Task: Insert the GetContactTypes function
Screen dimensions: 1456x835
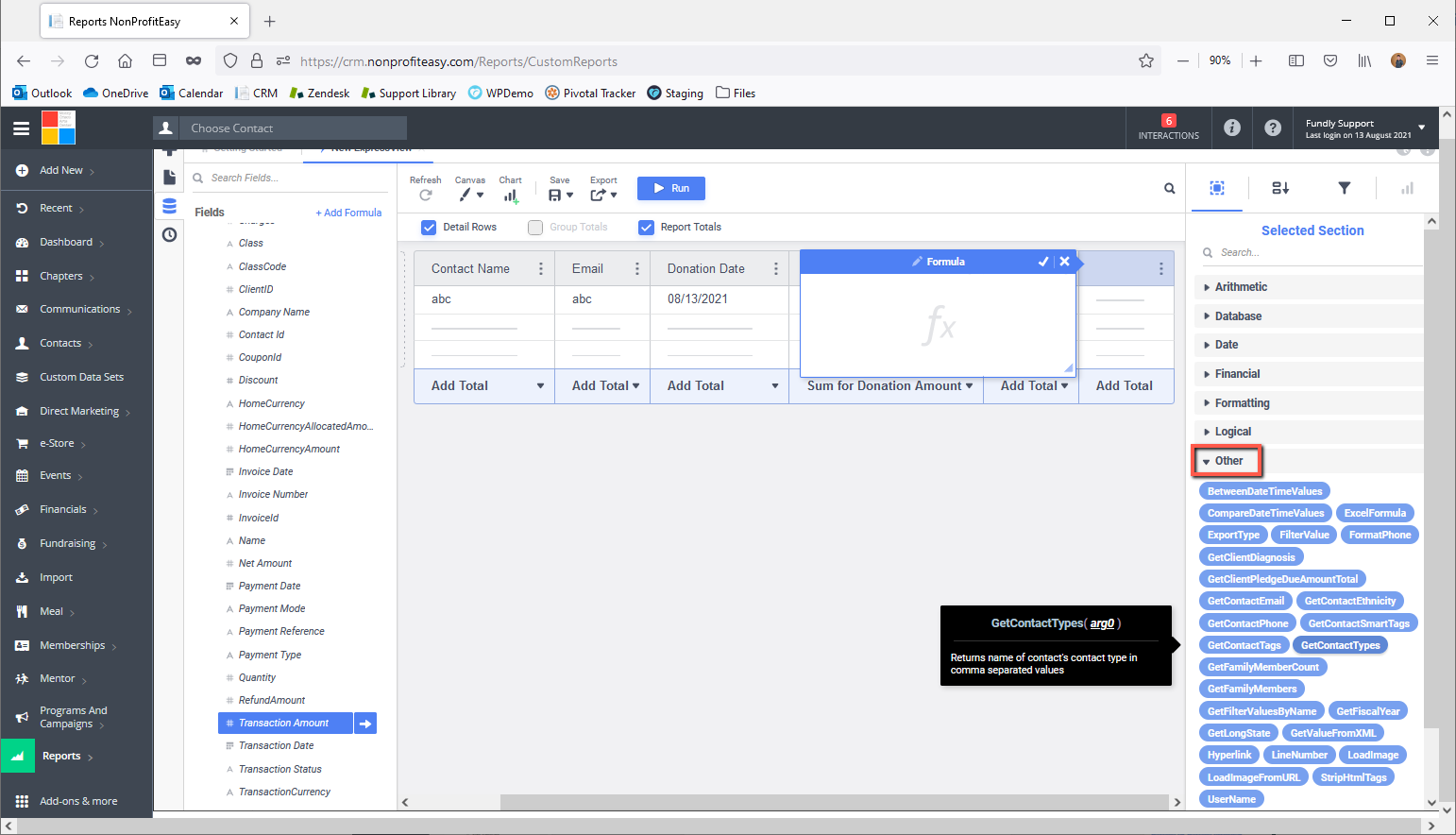Action: (1340, 646)
